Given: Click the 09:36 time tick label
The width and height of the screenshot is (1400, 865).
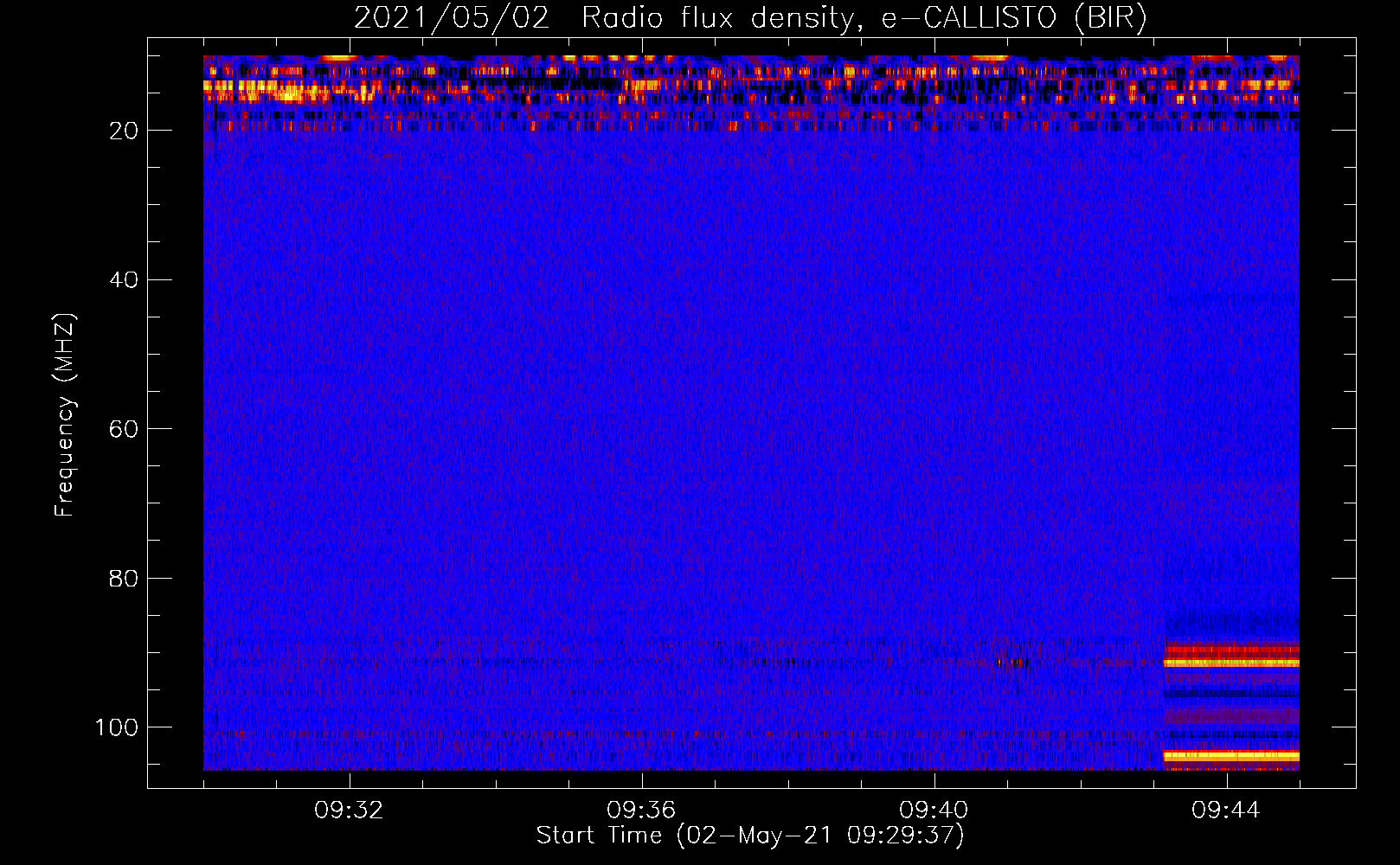Looking at the screenshot, I should tap(642, 811).
